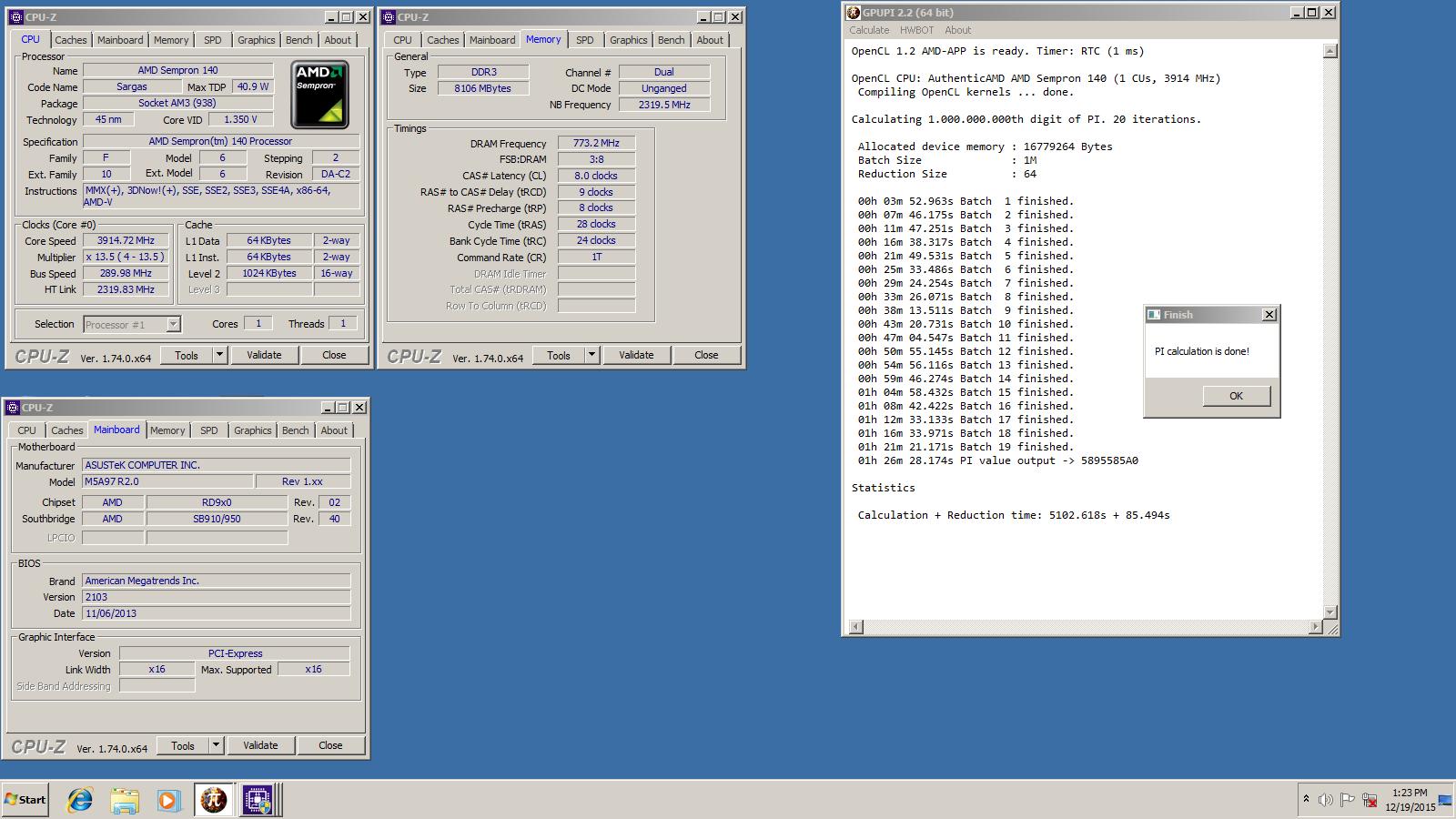The image size is (1456, 819).
Task: Click the PI value output line
Action: pyautogui.click(x=997, y=460)
